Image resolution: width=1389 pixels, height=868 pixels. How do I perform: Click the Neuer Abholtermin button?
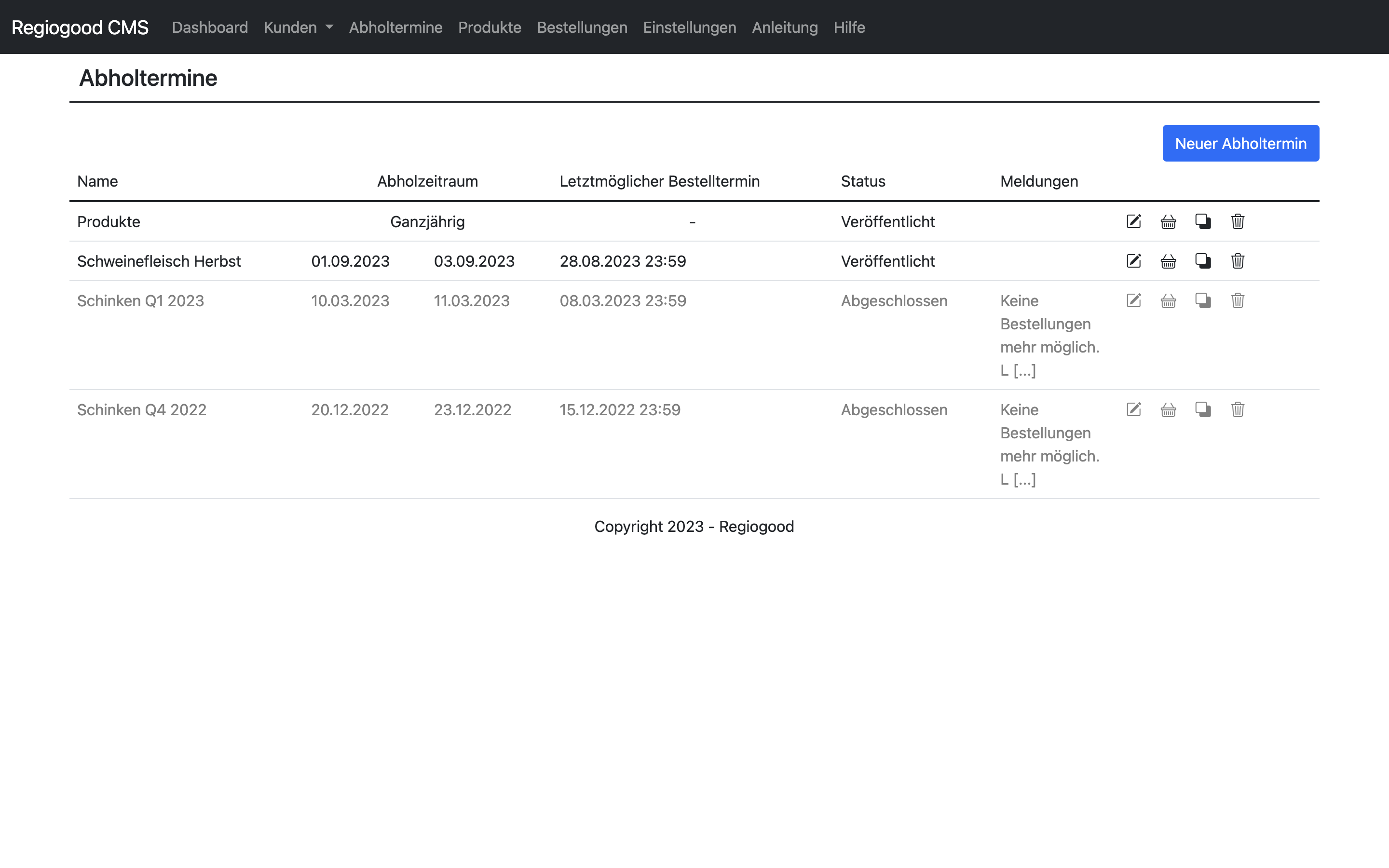(1240, 144)
